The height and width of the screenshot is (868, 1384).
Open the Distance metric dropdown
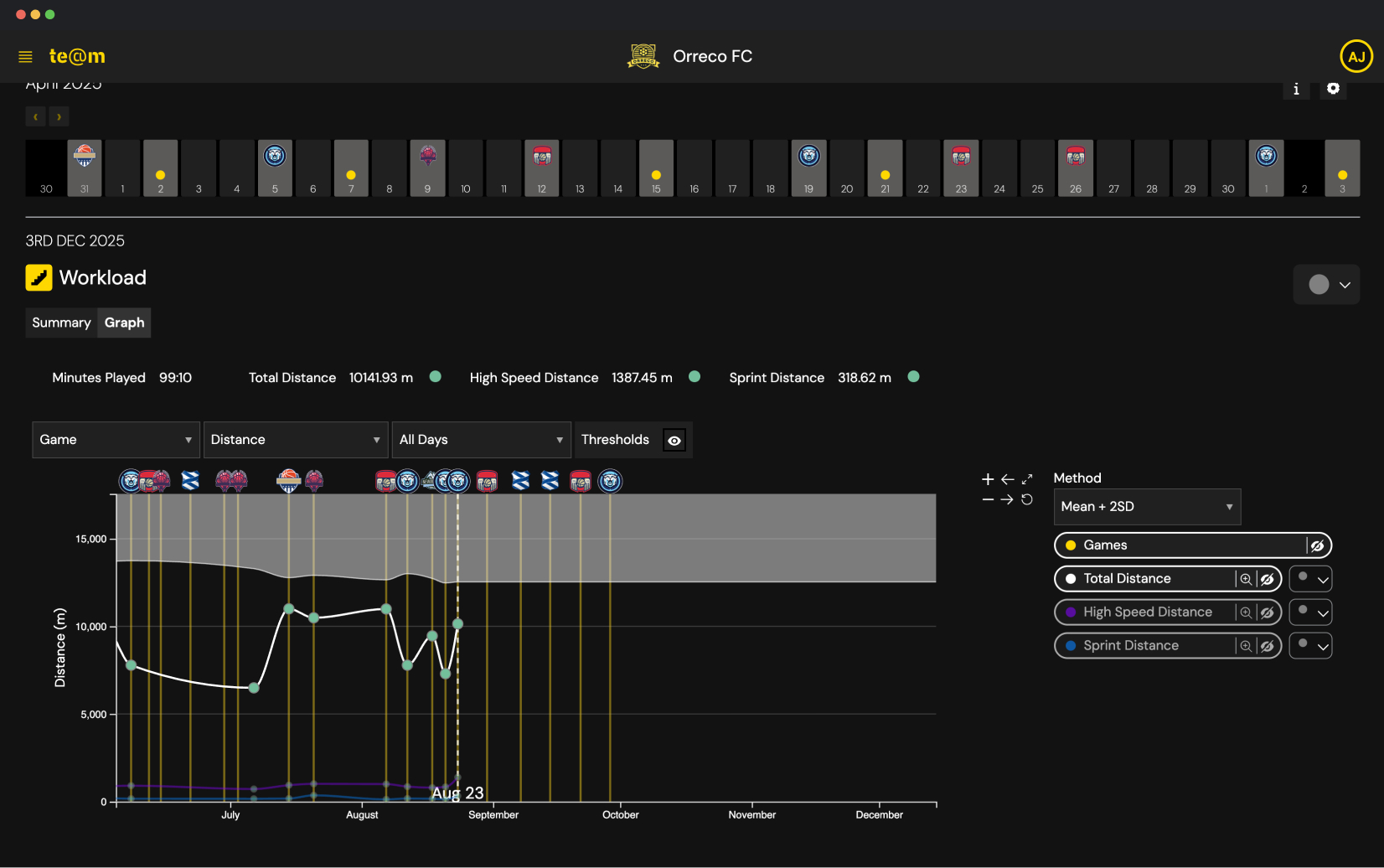295,439
